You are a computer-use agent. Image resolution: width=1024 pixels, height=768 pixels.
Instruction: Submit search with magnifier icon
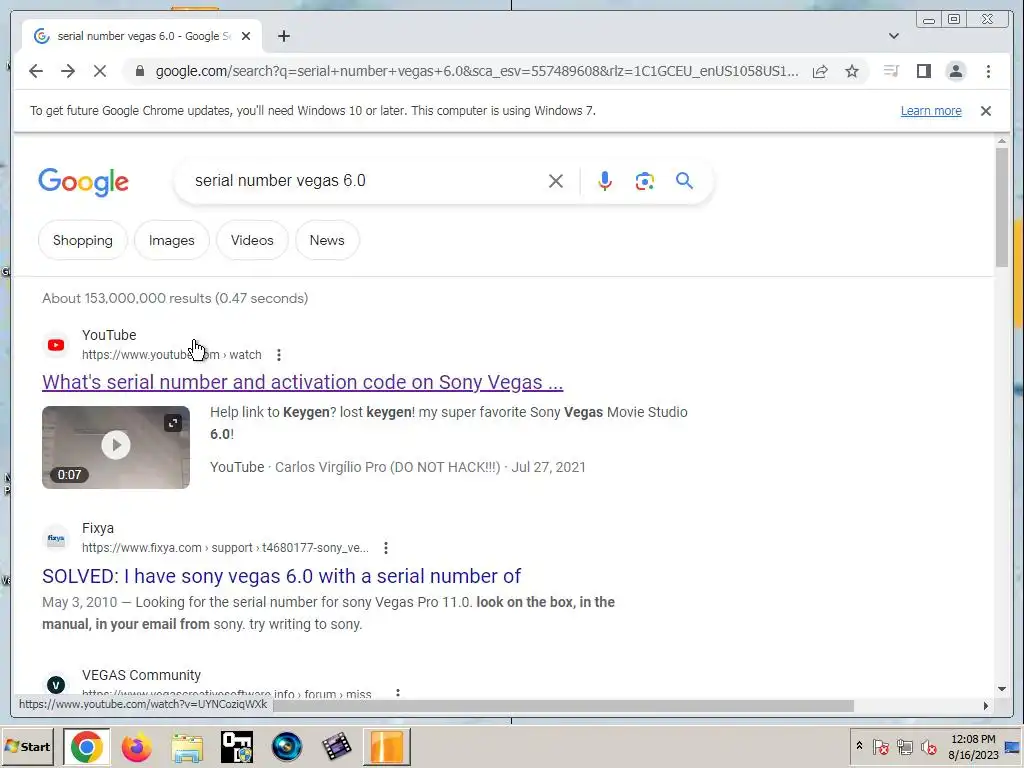pos(684,181)
